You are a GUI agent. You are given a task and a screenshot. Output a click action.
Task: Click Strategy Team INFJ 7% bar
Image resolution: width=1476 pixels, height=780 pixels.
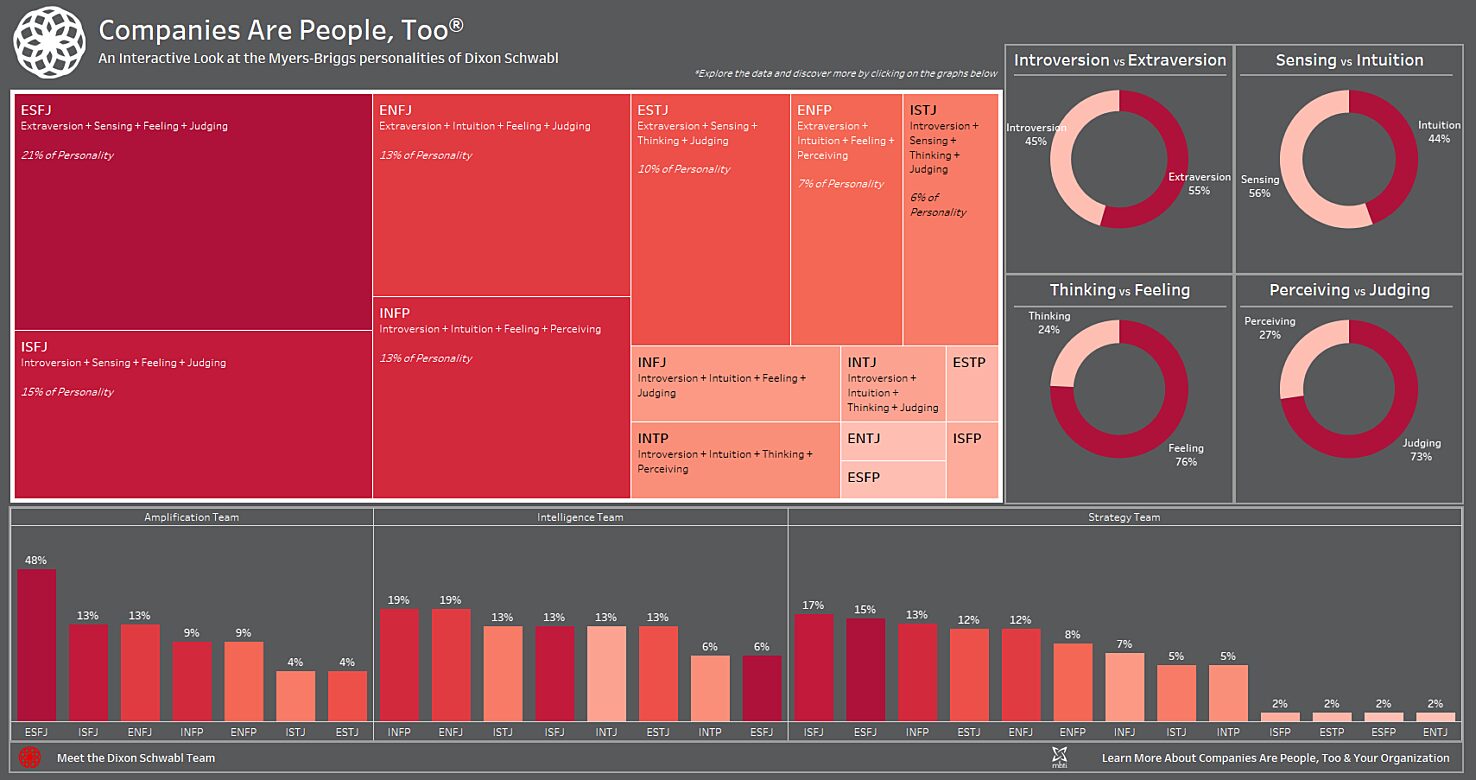(x=1125, y=686)
